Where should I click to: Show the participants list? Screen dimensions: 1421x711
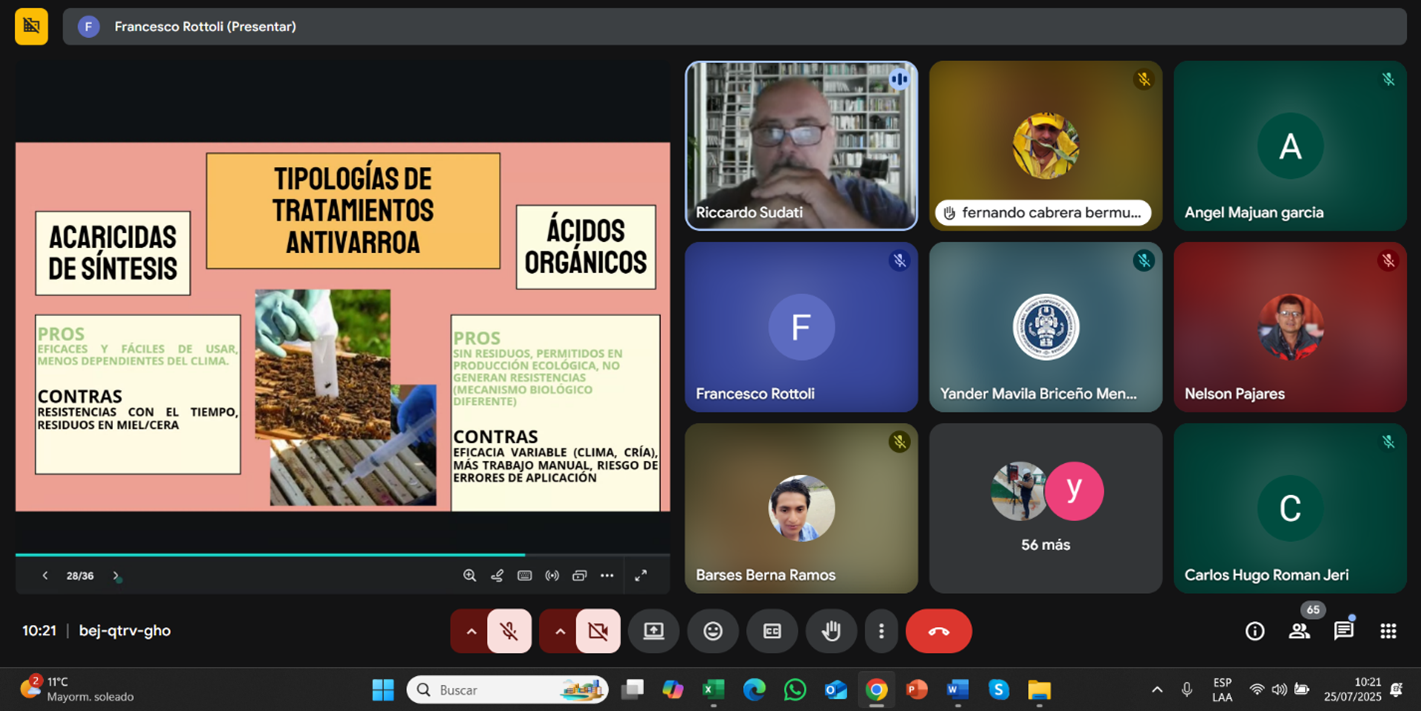[x=1299, y=631]
